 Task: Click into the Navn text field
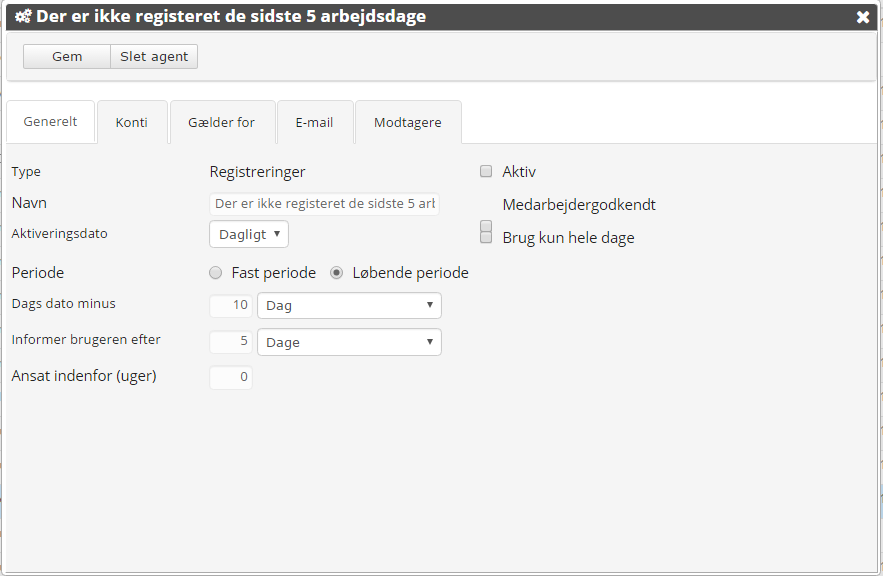tap(325, 204)
